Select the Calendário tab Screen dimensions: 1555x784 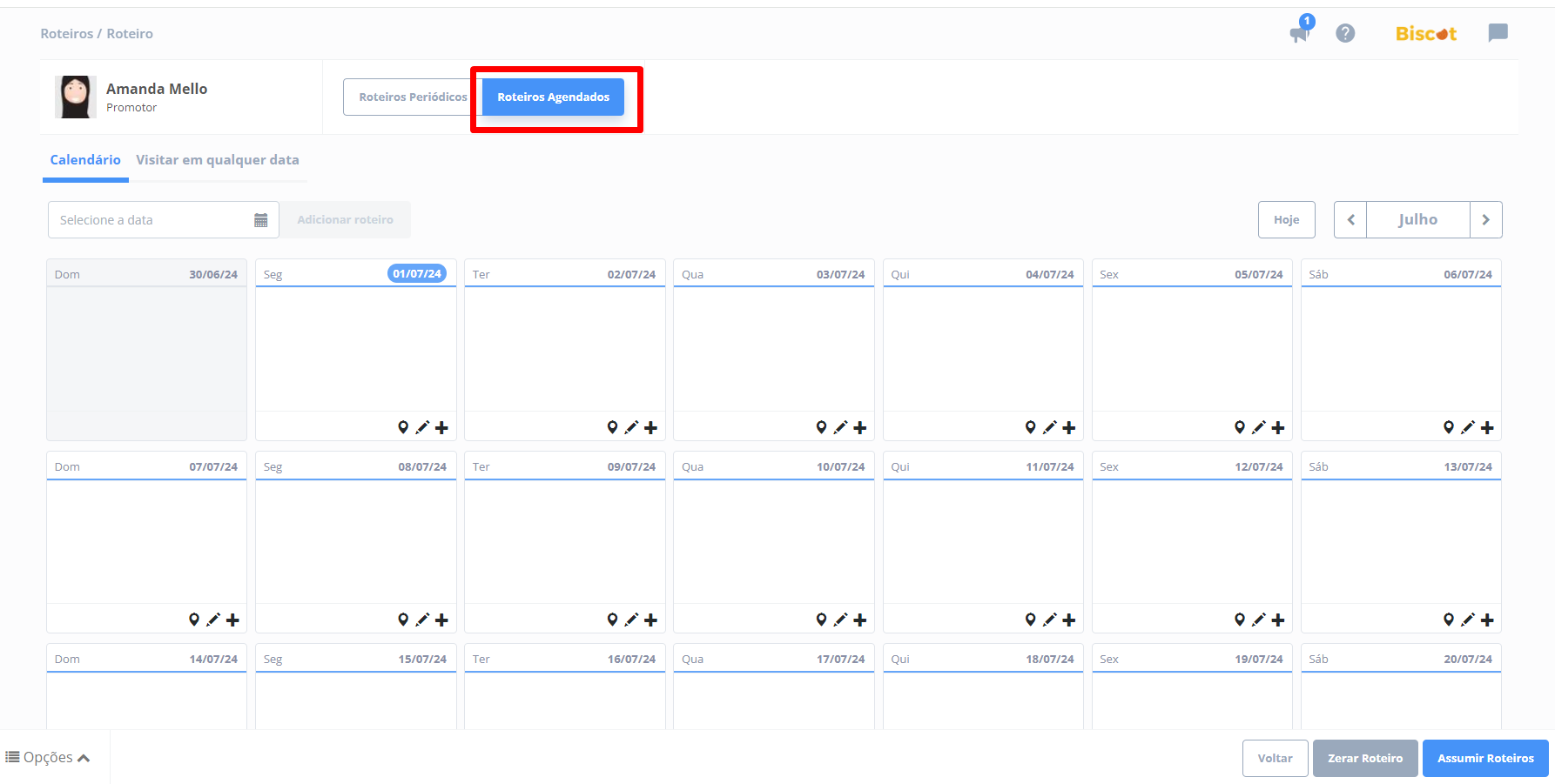point(85,160)
